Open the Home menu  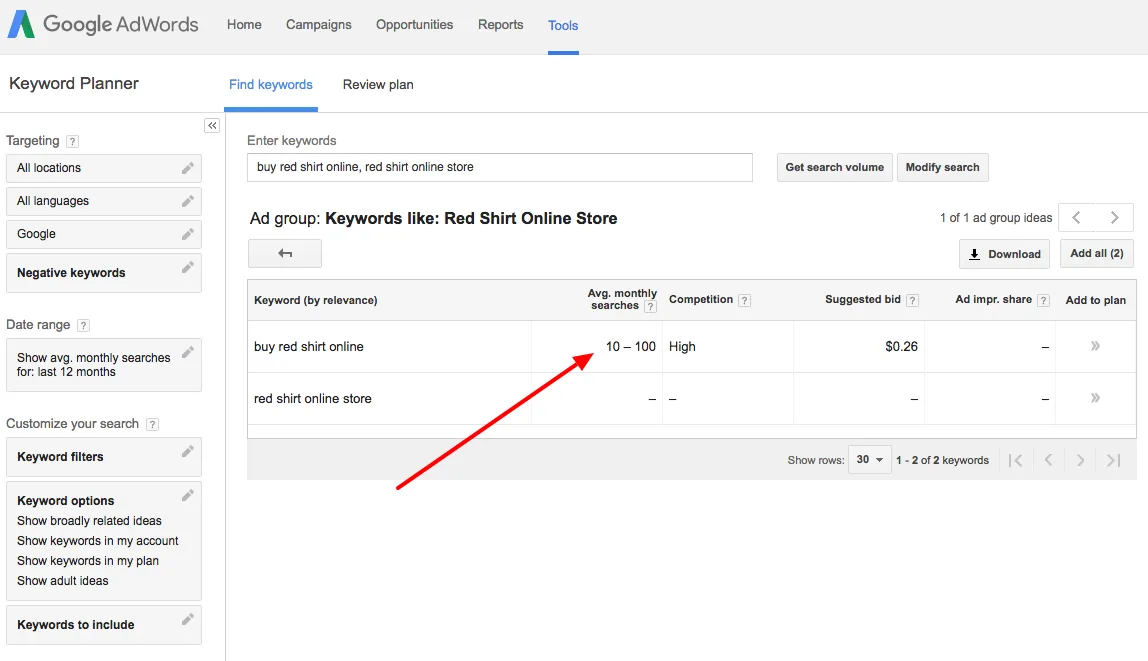click(x=244, y=24)
